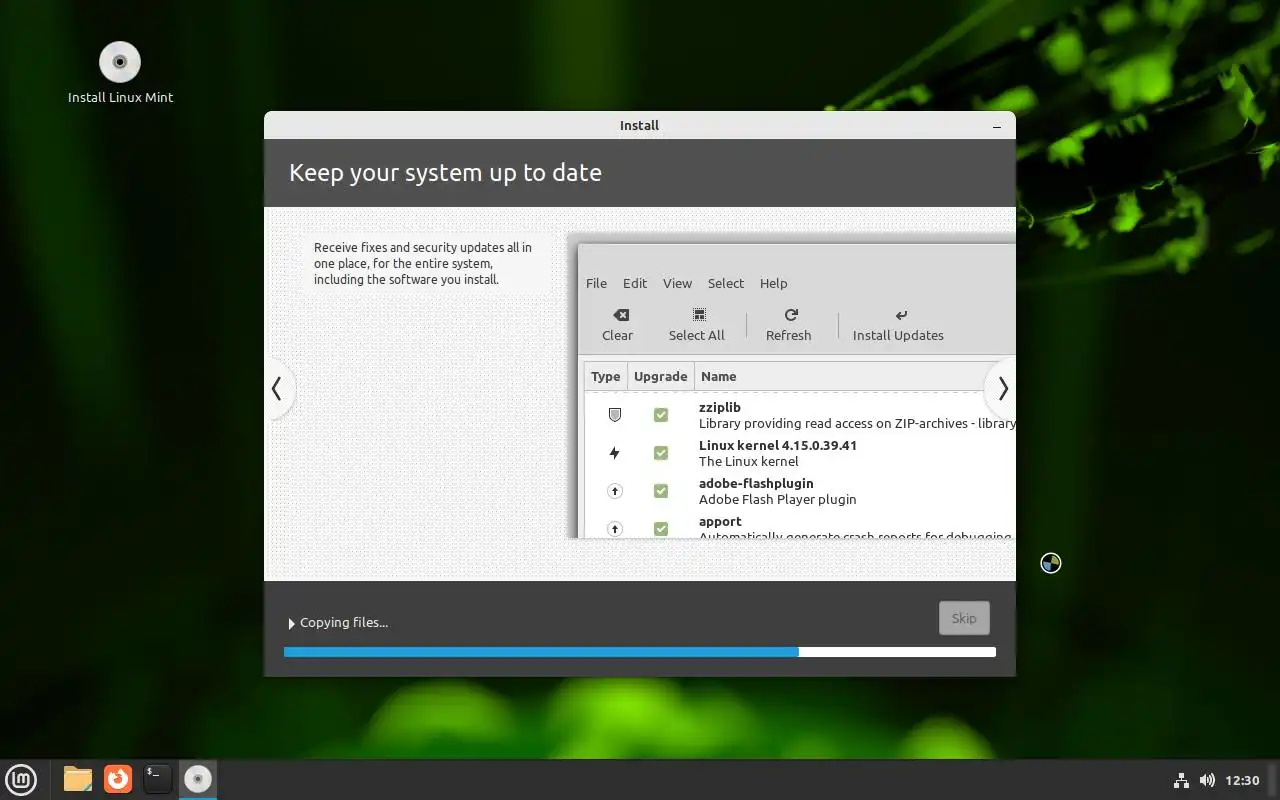Toggle the zziplib upgrade checkbox
Image resolution: width=1280 pixels, height=800 pixels.
661,415
